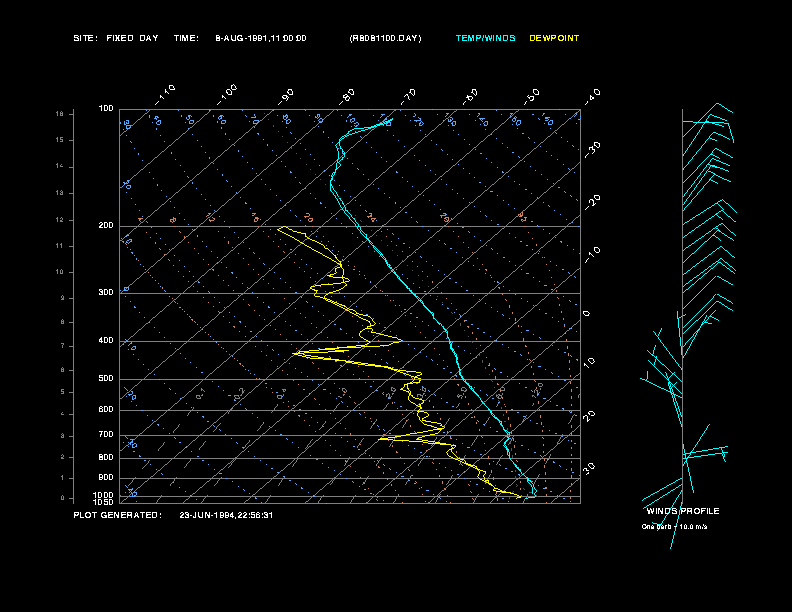
Task: Click the -80 isotherm label above the chart
Action: coord(347,97)
